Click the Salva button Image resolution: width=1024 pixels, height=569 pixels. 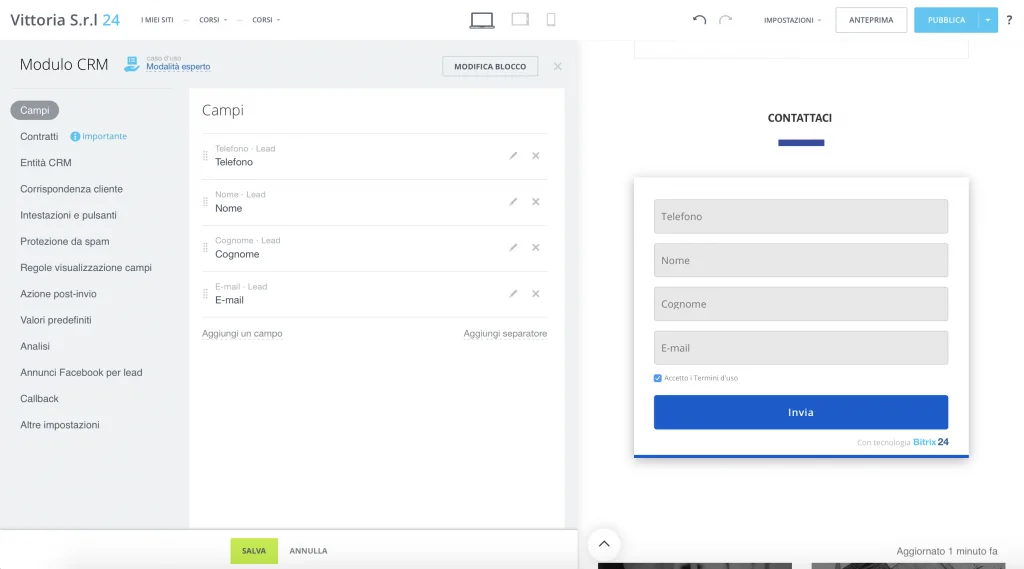(x=254, y=551)
